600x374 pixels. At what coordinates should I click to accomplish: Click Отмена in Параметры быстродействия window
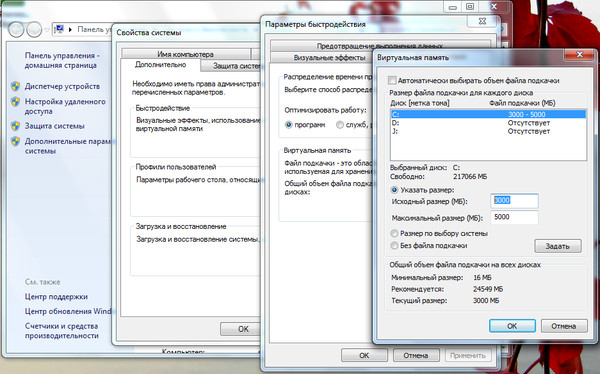pyautogui.click(x=416, y=355)
